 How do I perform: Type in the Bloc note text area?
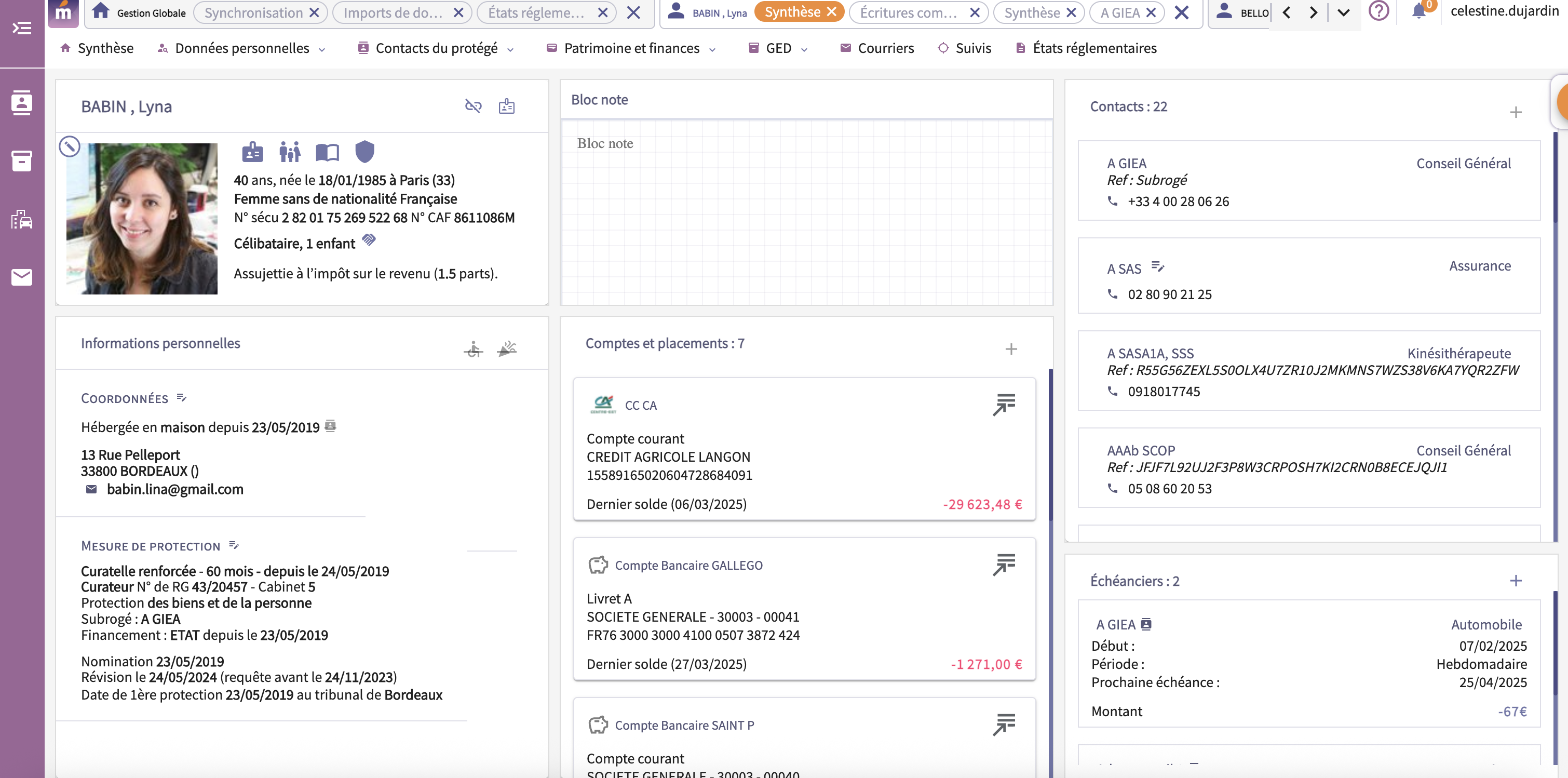click(x=806, y=212)
